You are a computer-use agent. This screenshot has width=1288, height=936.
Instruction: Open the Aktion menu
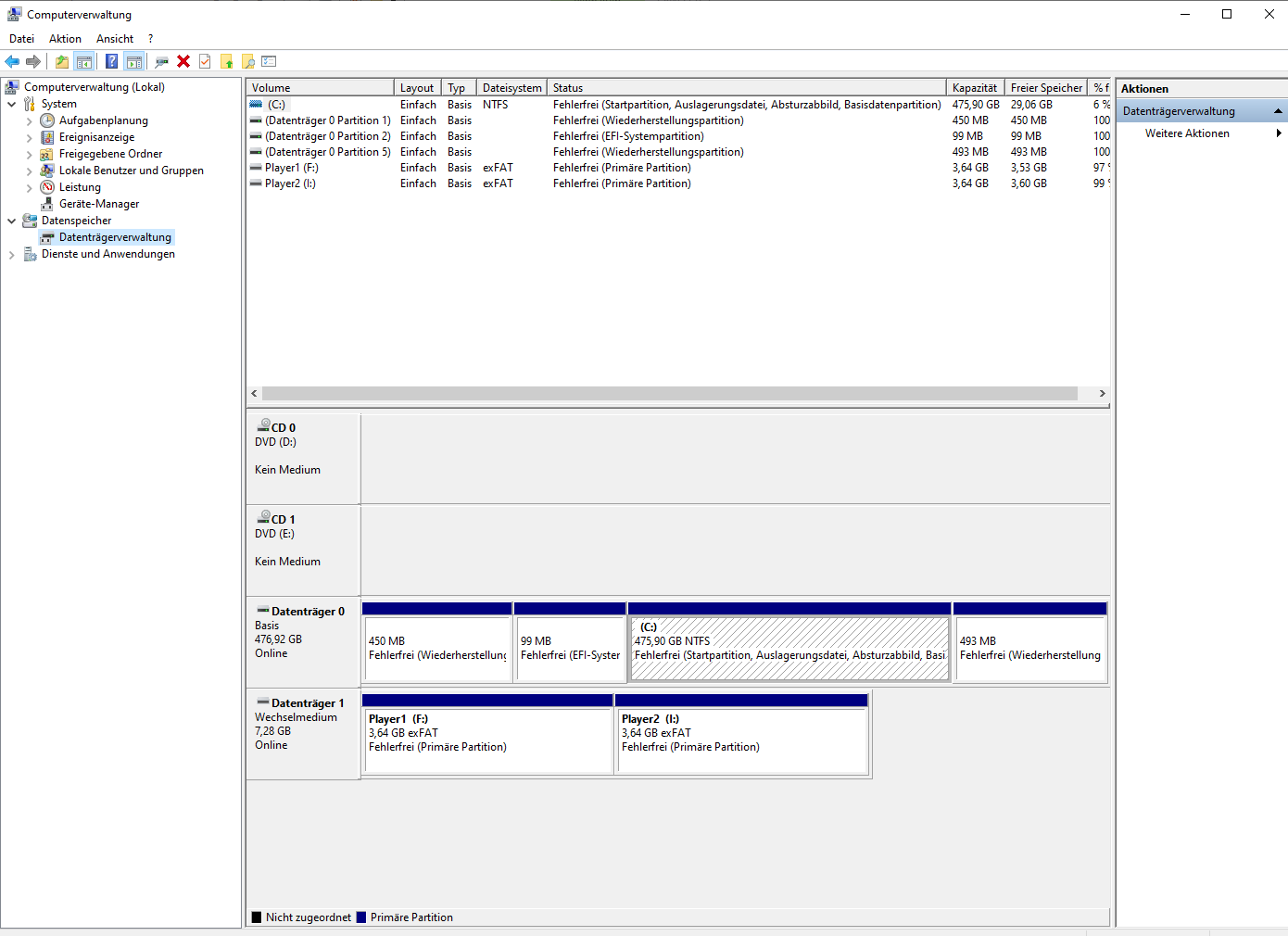[x=65, y=39]
